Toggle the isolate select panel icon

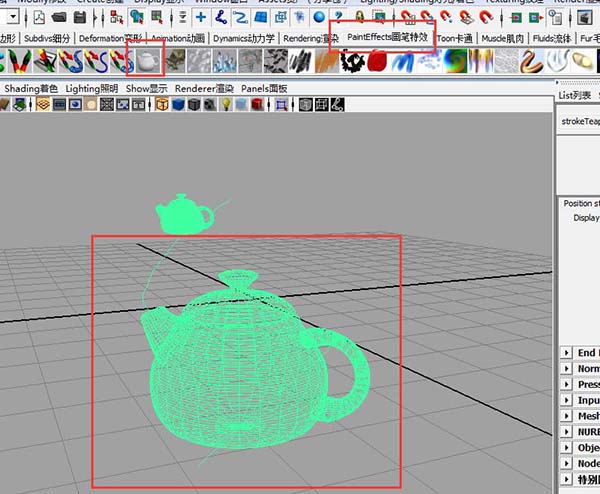[281, 104]
